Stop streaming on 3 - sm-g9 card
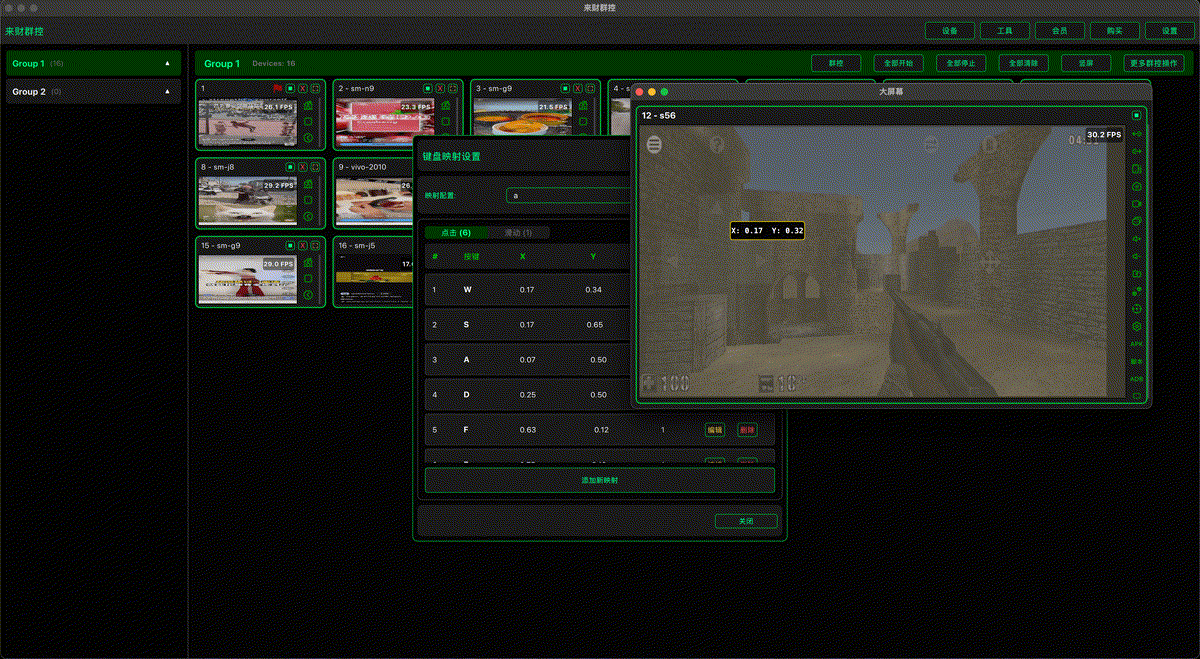Image resolution: width=1200 pixels, height=659 pixels. (565, 89)
